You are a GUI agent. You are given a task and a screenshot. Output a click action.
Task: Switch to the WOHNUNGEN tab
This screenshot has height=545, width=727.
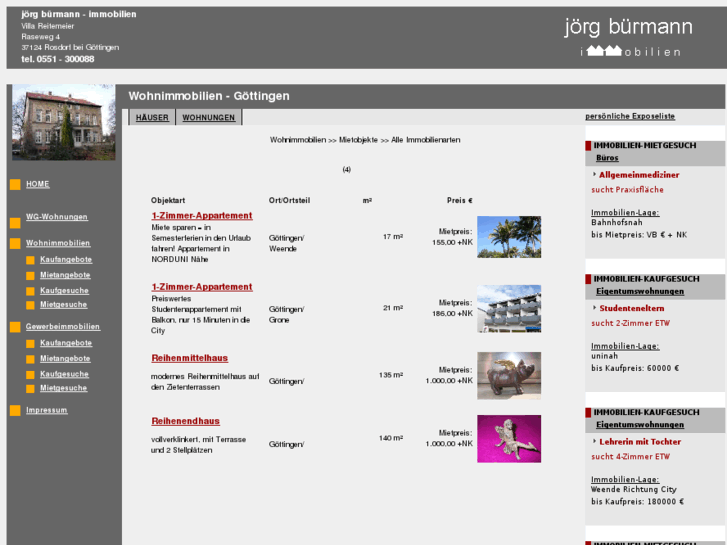pyautogui.click(x=209, y=117)
